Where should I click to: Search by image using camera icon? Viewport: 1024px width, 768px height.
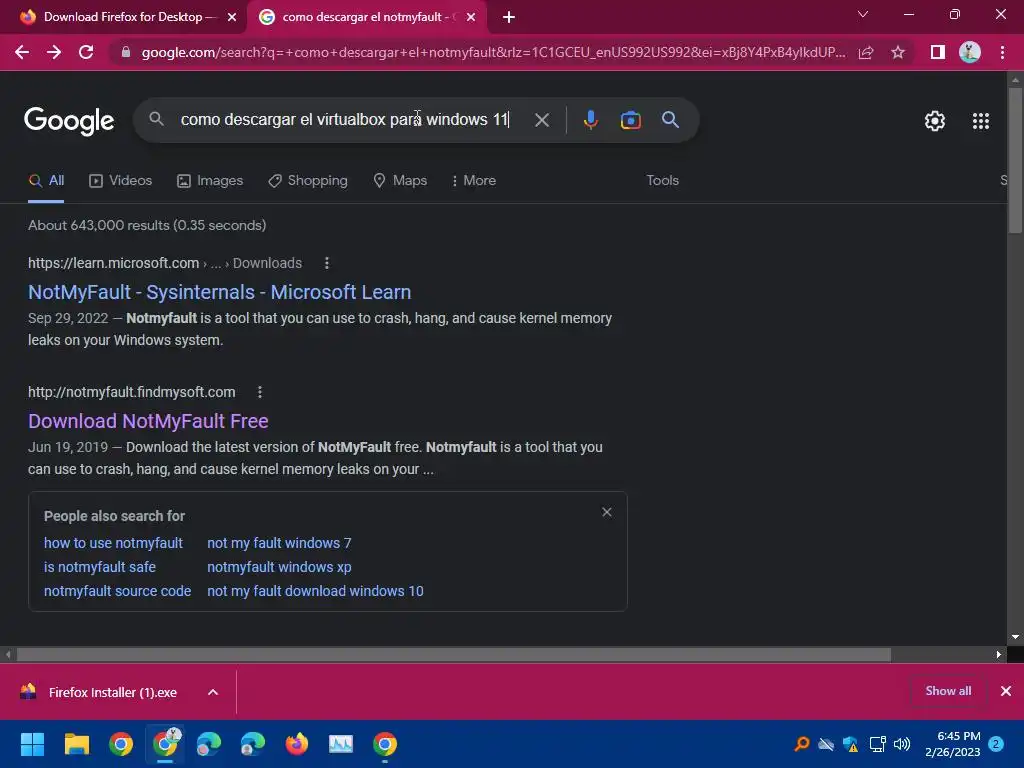630,120
